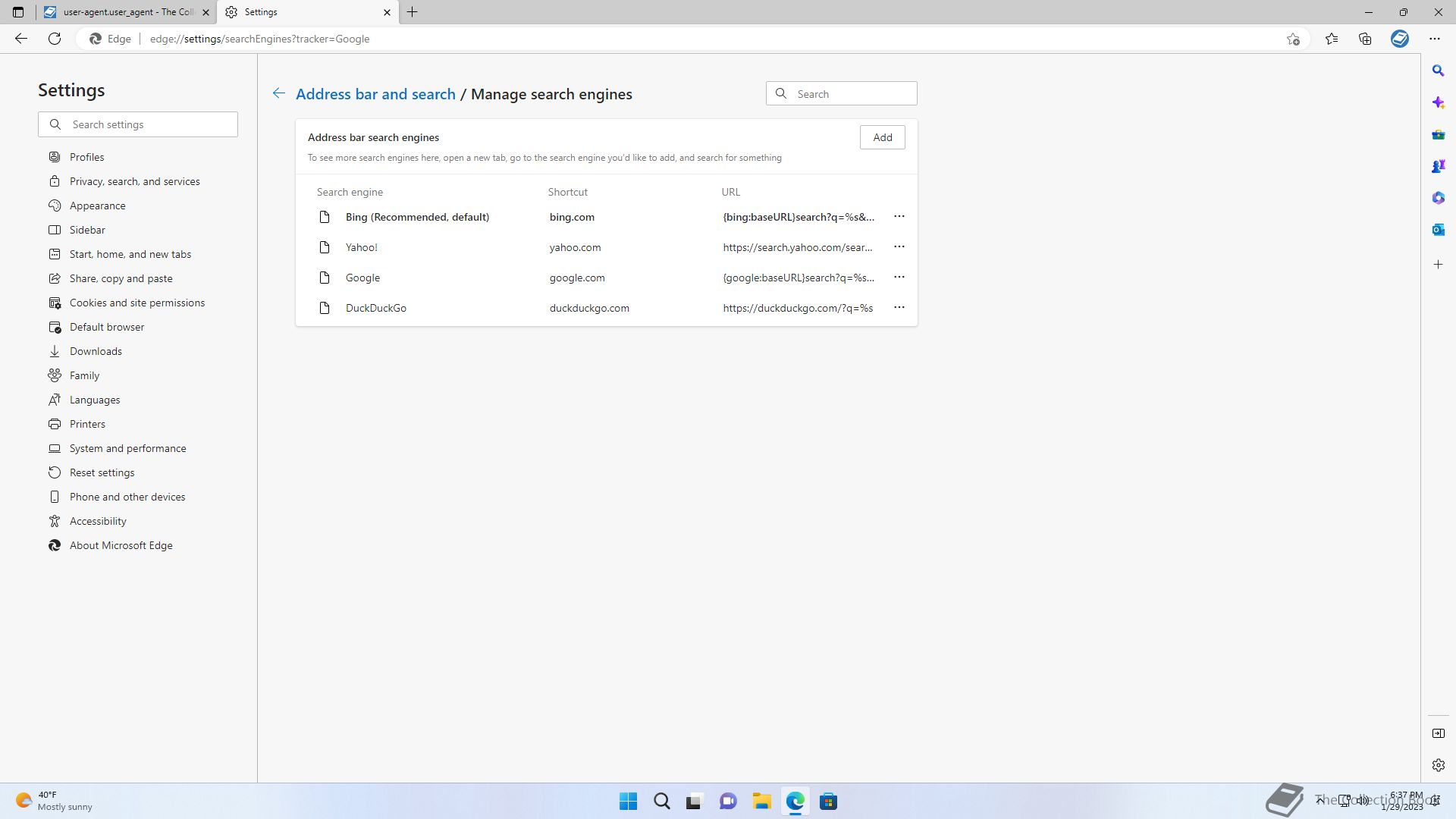Open Phone and other devices
Screen dimensions: 1456x819
pyautogui.click(x=127, y=497)
